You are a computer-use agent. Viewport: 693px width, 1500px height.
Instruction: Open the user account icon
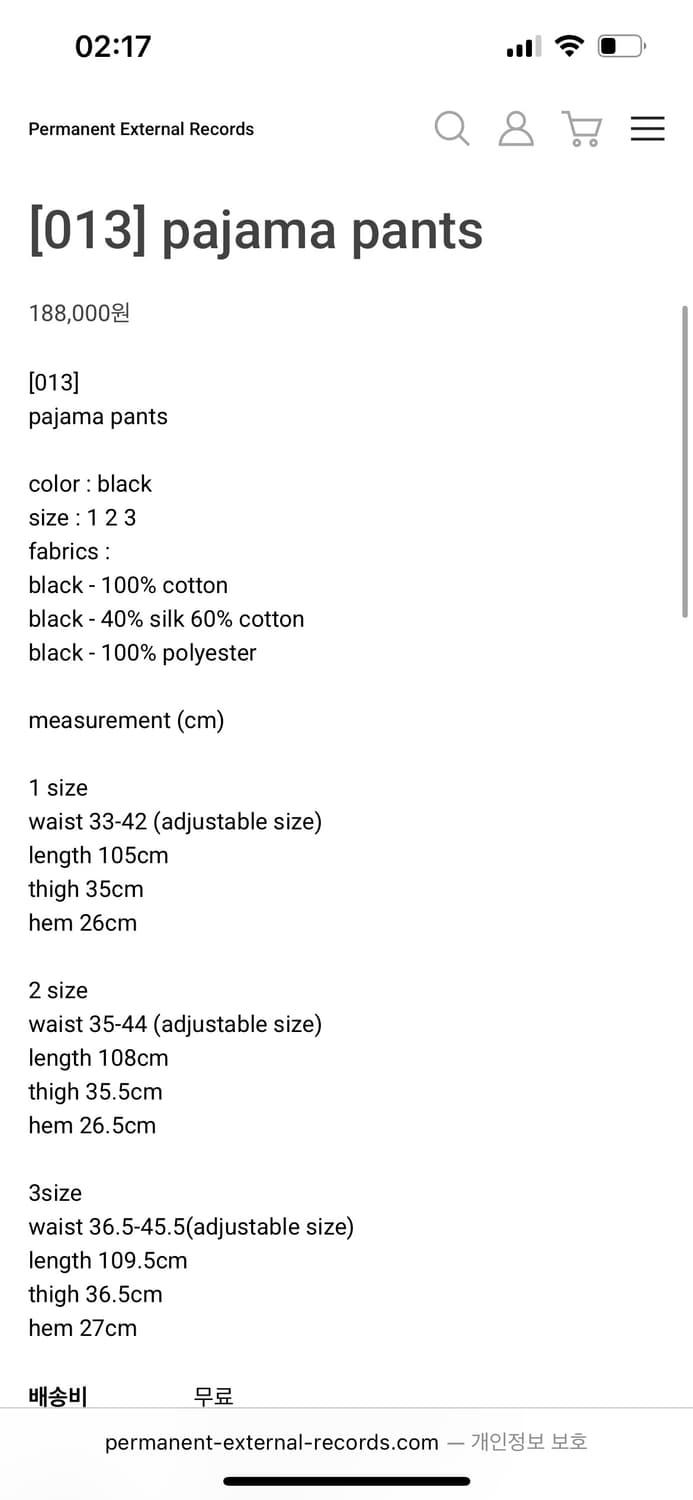[516, 129]
